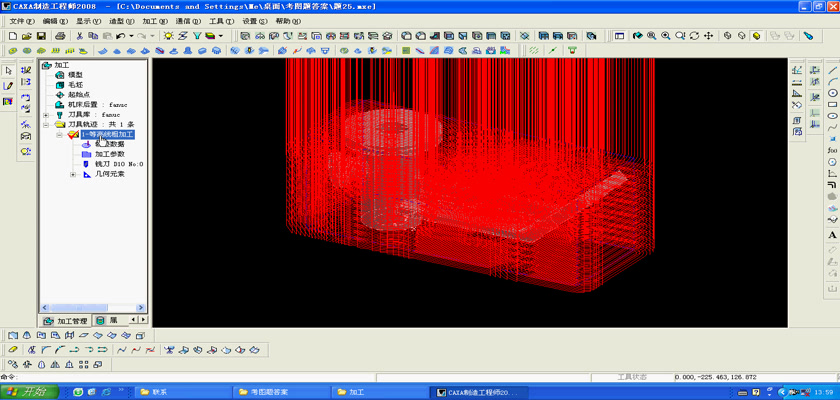The width and height of the screenshot is (840, 400).
Task: Switch to wireframe cube display mode
Action: point(728,36)
